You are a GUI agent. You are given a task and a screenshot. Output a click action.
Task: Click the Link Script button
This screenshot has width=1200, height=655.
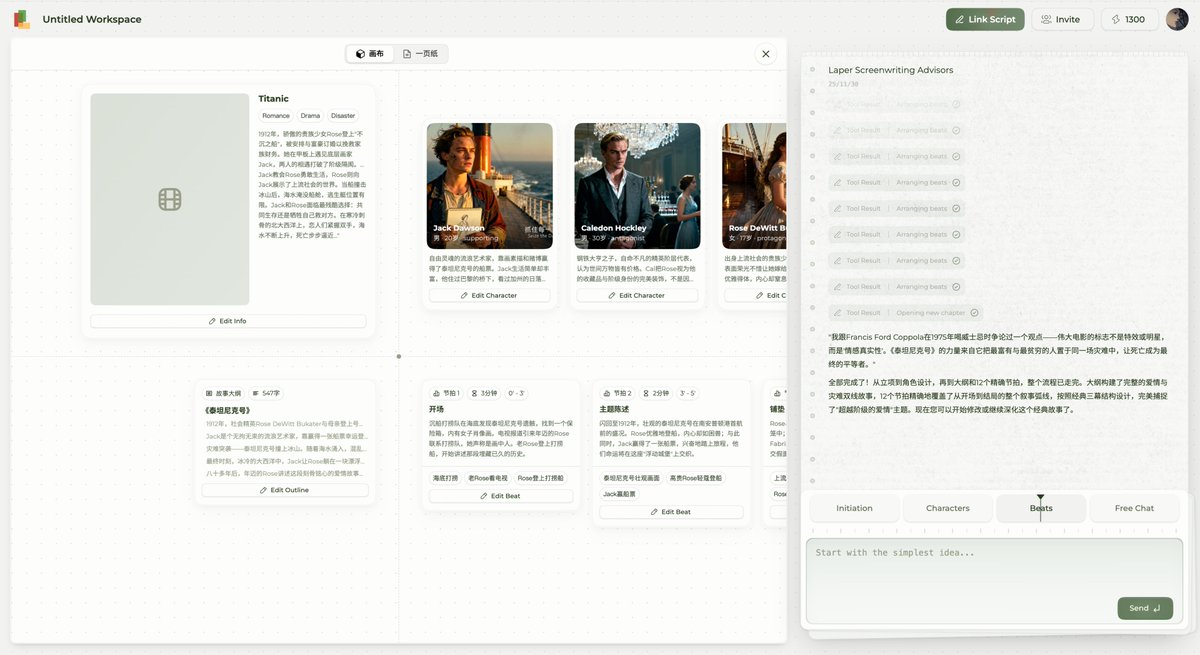click(x=985, y=18)
